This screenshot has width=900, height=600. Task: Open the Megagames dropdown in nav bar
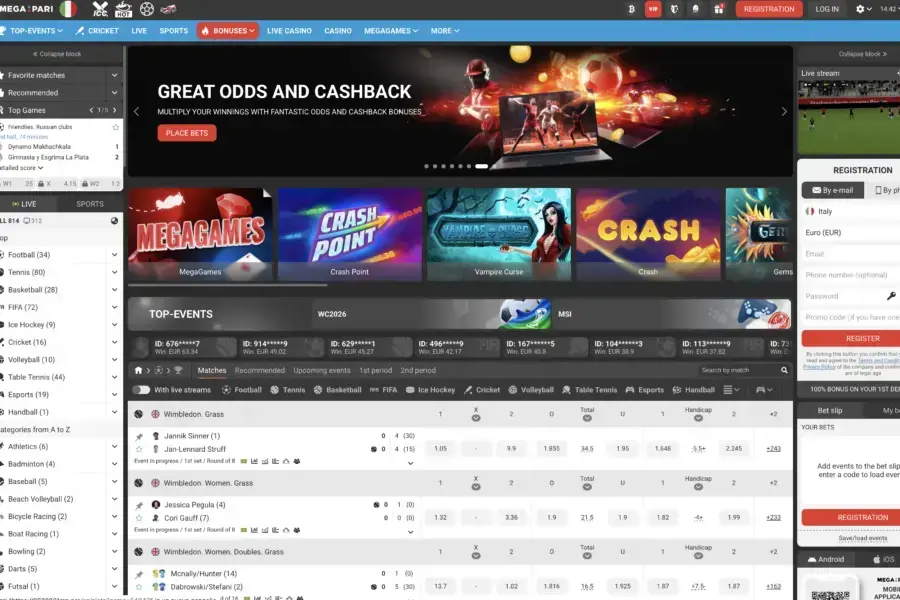coord(391,31)
